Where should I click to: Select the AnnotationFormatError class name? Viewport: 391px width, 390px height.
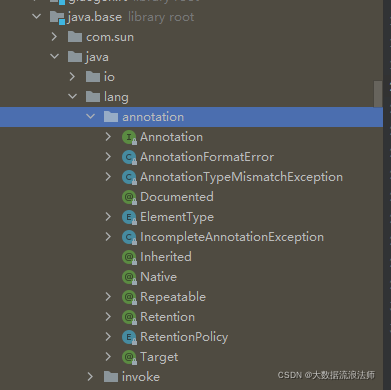(x=207, y=157)
